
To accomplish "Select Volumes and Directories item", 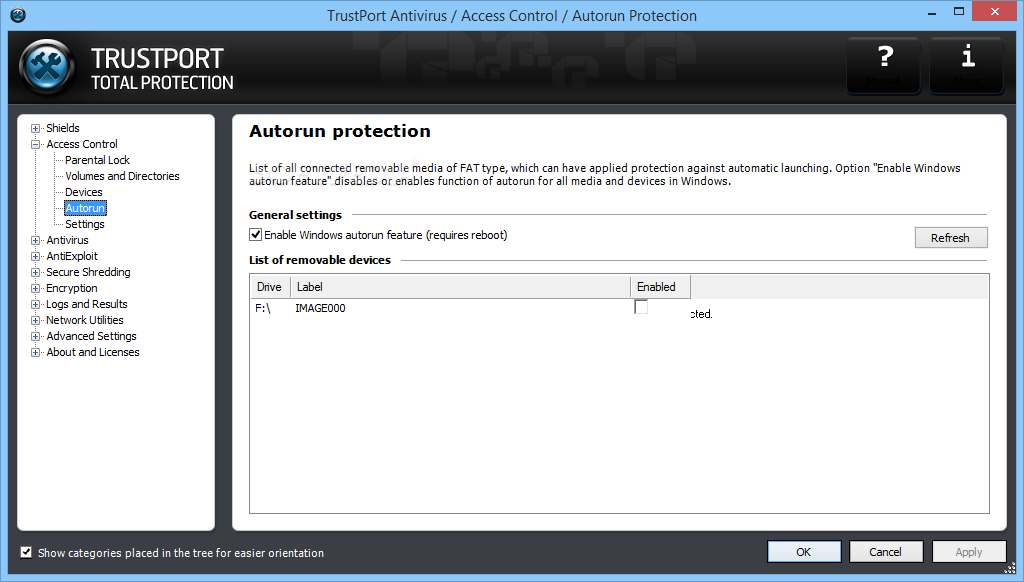I will (122, 176).
